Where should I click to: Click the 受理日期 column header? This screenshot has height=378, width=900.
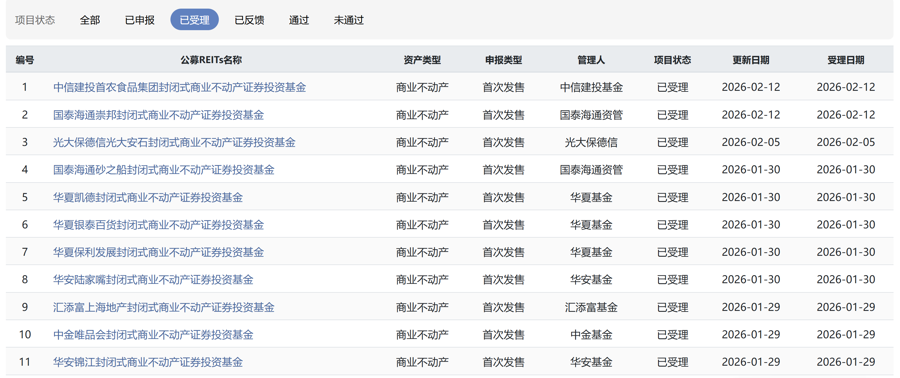(846, 60)
